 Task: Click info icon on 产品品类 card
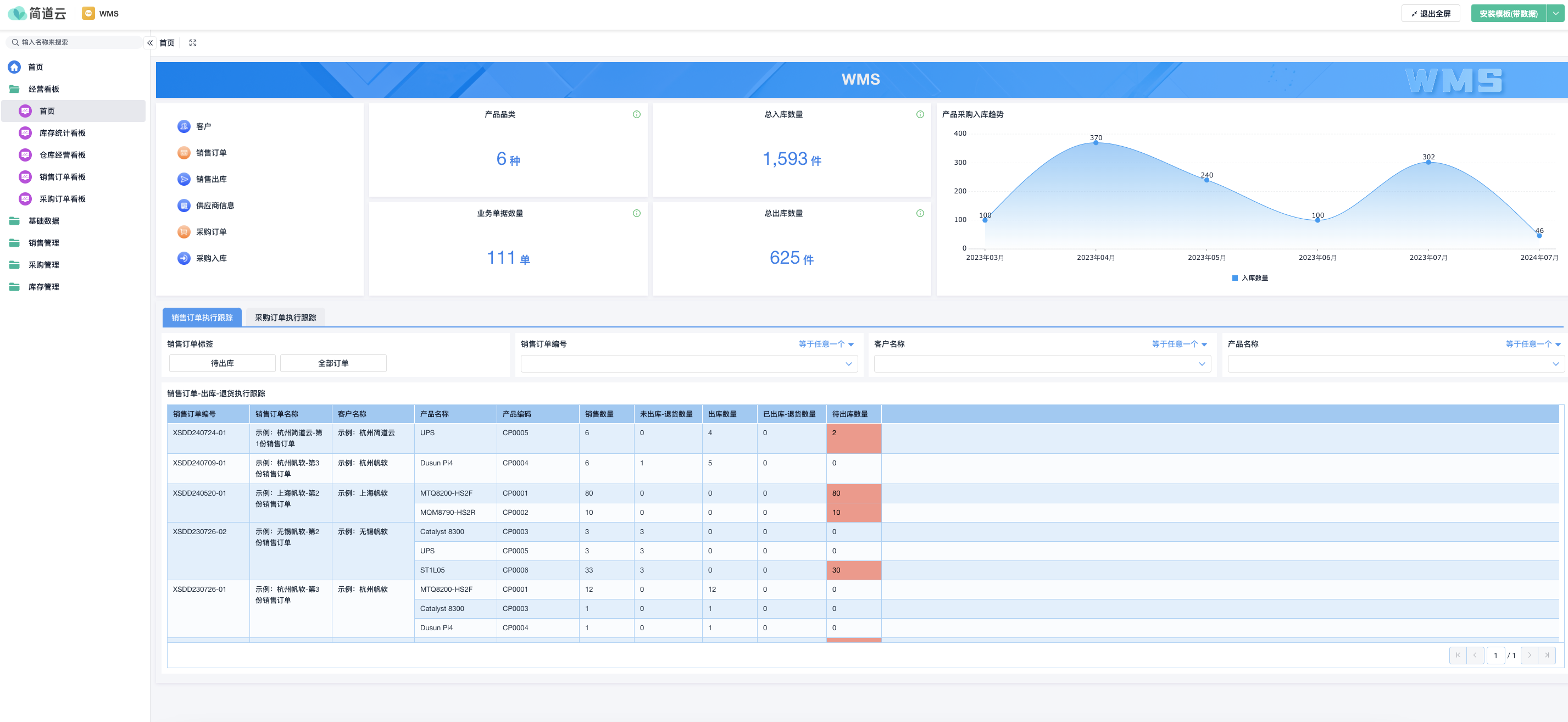click(636, 114)
